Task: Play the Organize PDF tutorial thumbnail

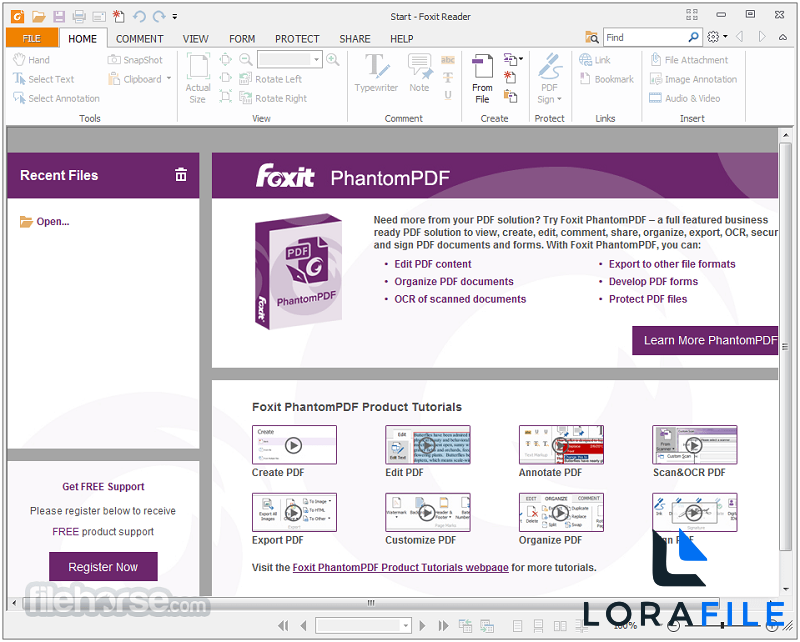Action: point(561,512)
